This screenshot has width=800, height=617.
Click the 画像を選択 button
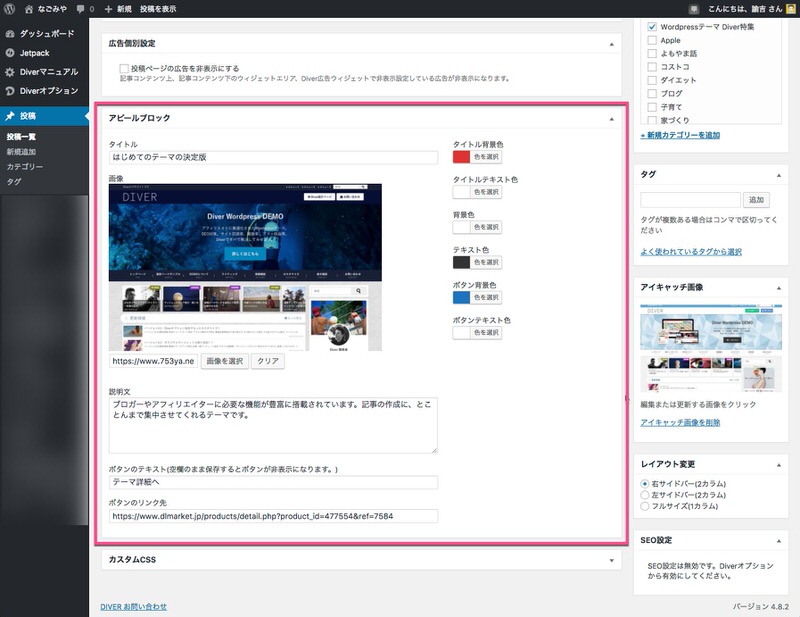(x=224, y=361)
